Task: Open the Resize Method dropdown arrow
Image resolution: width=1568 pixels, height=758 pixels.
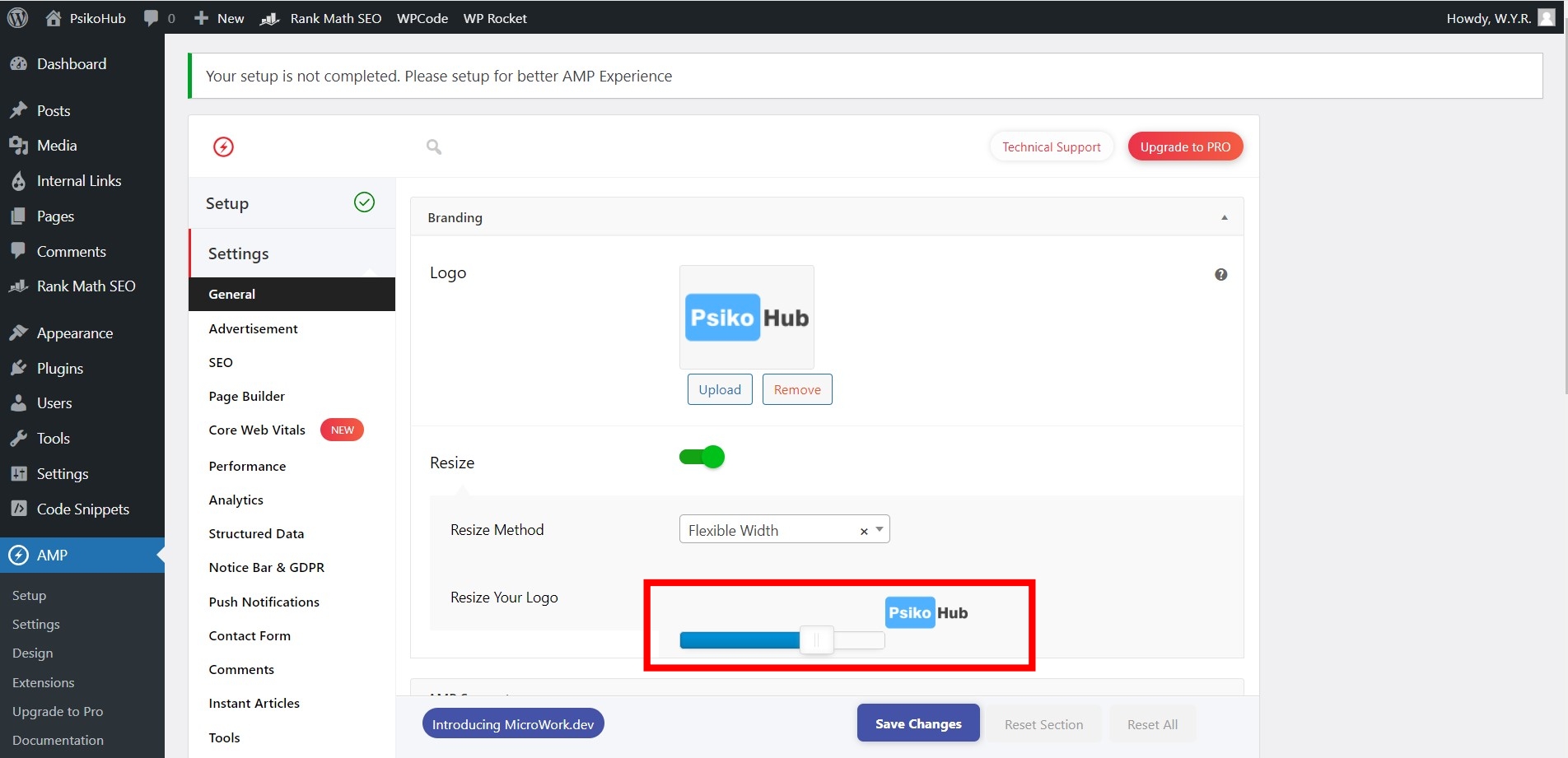Action: click(x=880, y=529)
